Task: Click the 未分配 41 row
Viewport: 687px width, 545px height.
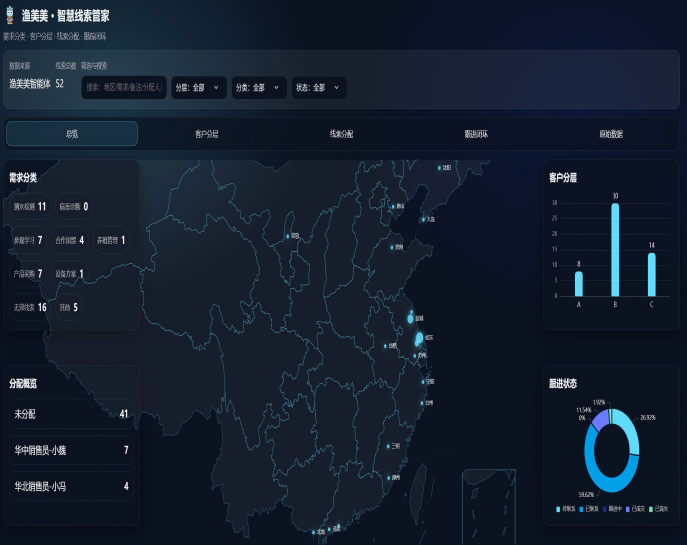Action: (x=71, y=414)
